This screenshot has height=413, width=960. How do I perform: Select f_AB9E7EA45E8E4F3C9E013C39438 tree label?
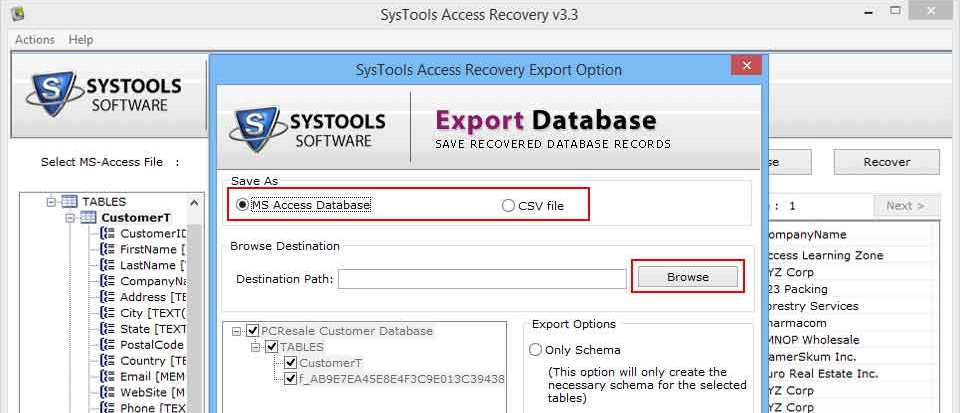tap(402, 379)
